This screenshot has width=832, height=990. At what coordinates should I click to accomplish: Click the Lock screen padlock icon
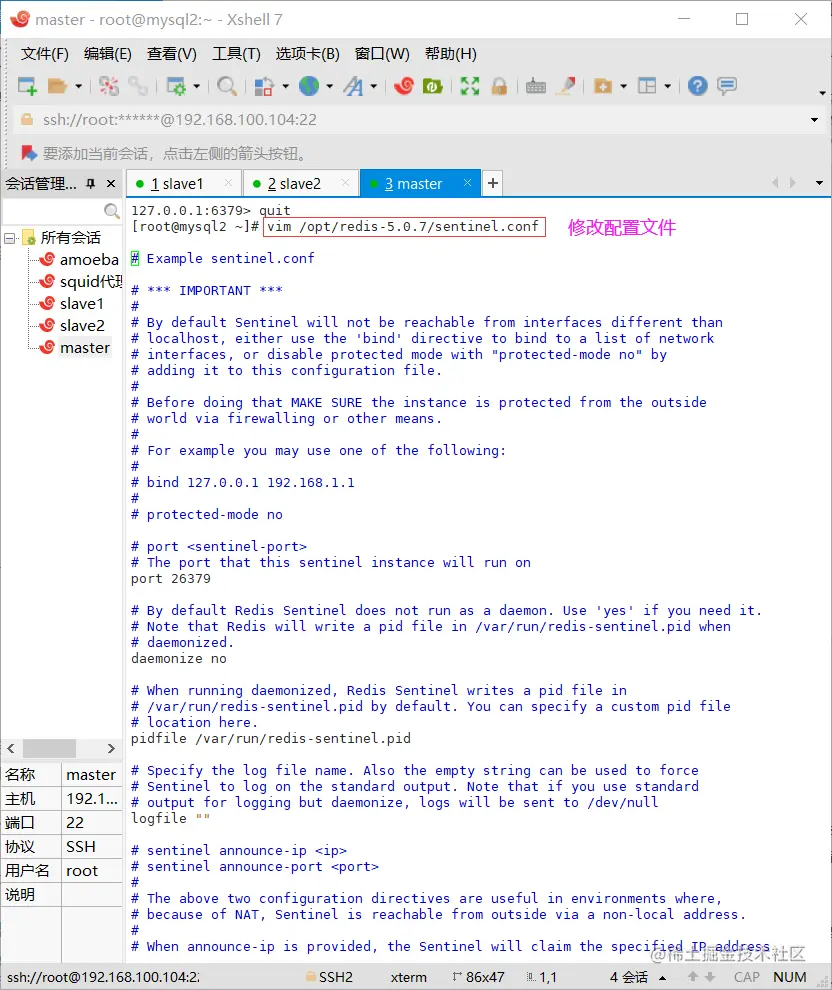point(499,86)
